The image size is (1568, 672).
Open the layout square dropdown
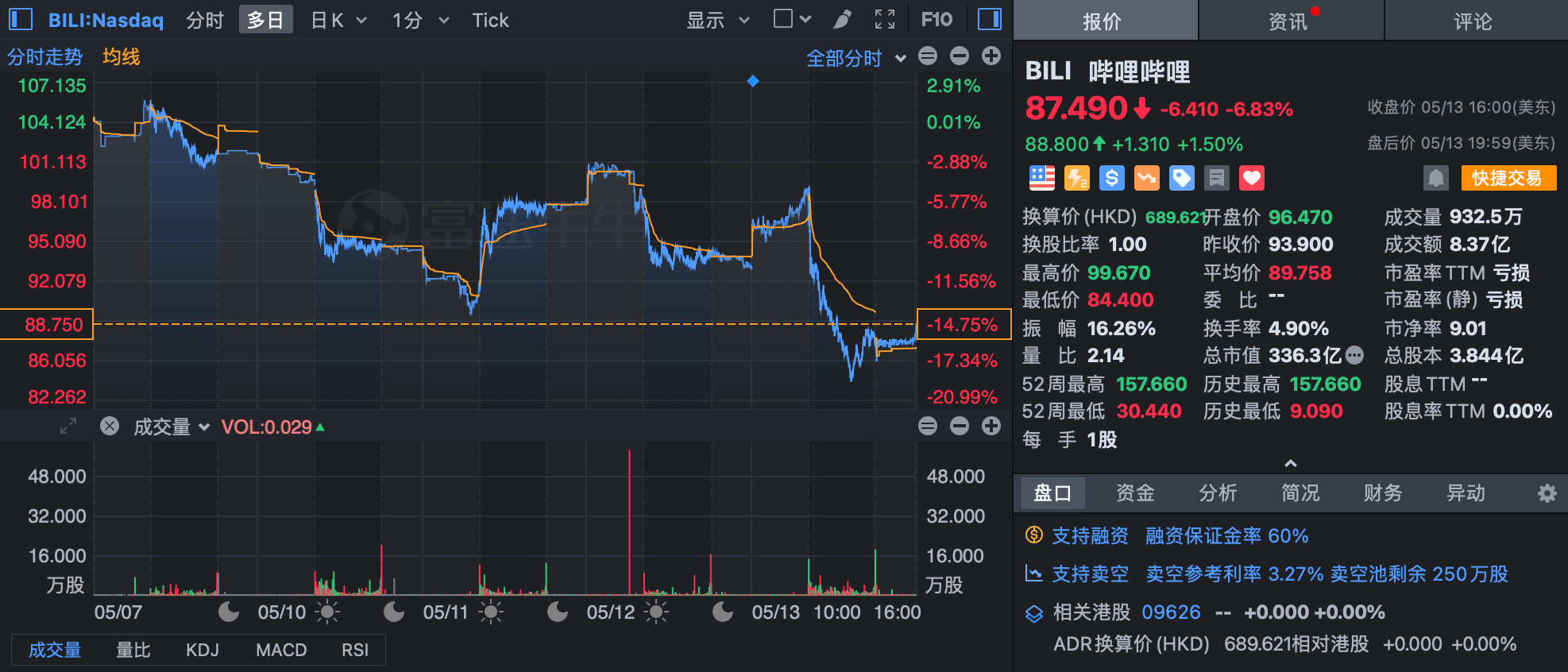792,19
